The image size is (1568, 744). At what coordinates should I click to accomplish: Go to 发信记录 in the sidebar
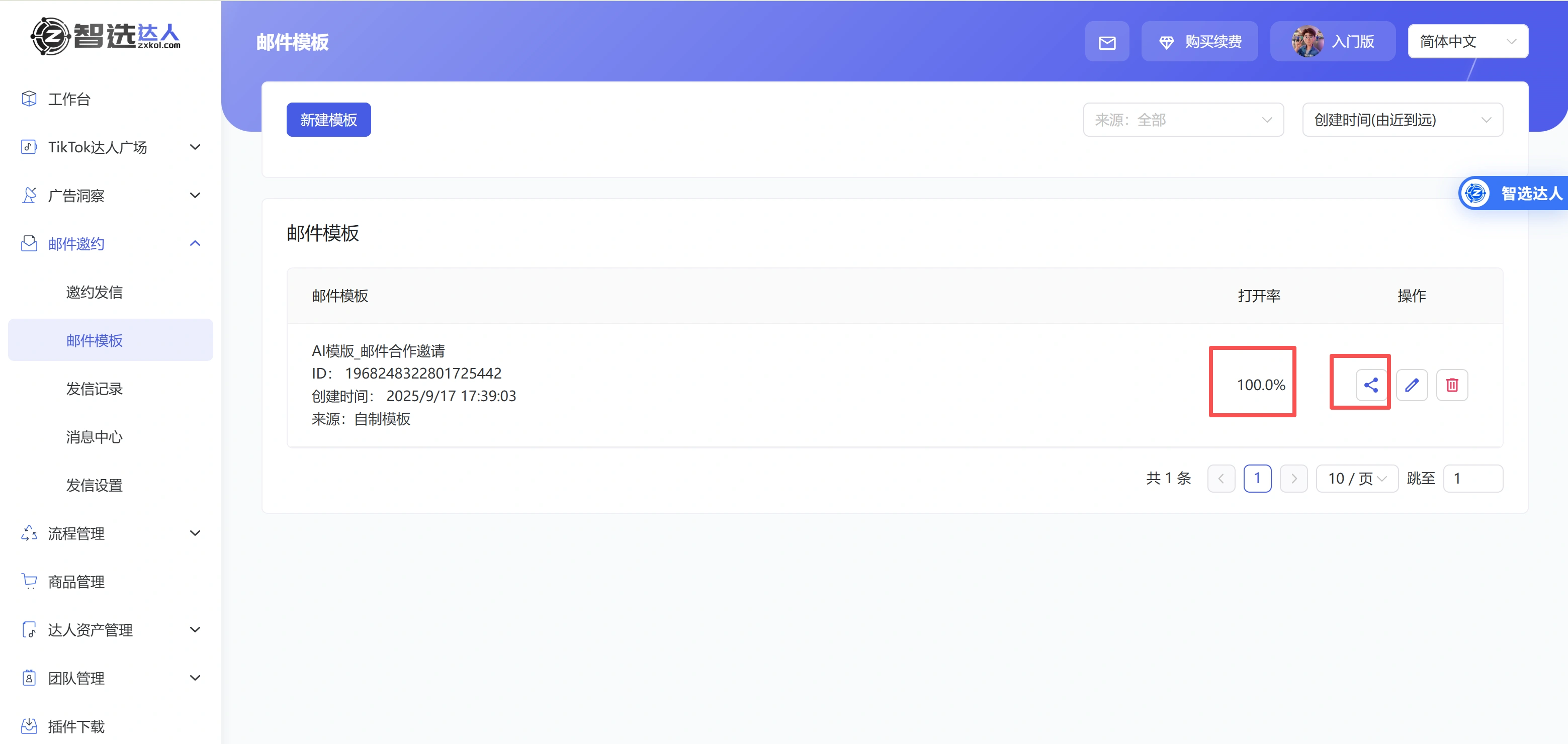95,389
